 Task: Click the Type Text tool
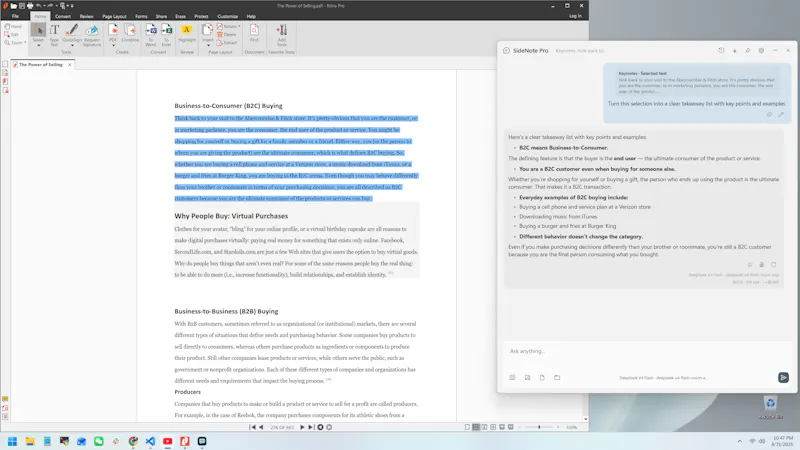(x=54, y=35)
